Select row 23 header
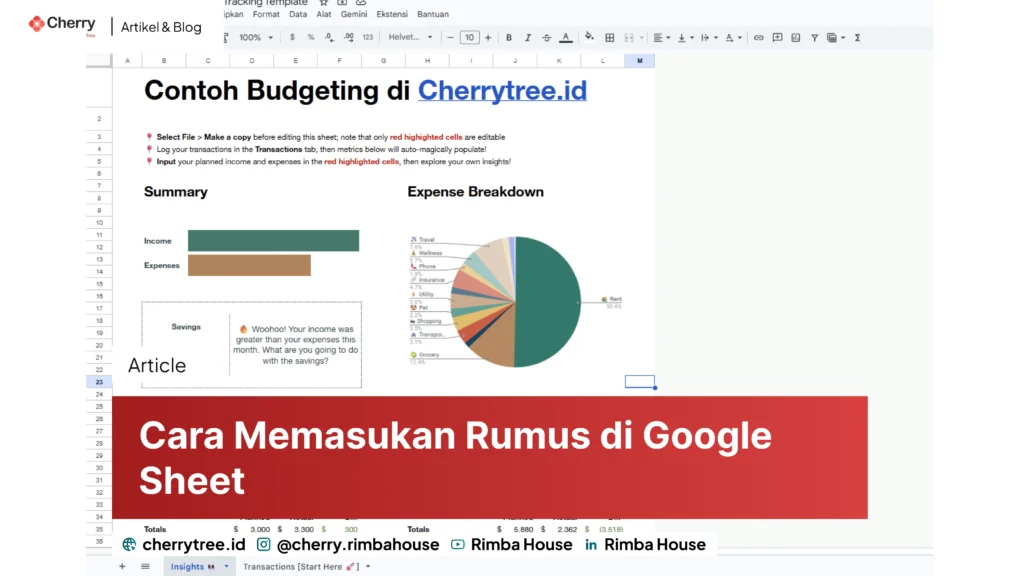Image resolution: width=1024 pixels, height=576 pixels. [x=99, y=382]
